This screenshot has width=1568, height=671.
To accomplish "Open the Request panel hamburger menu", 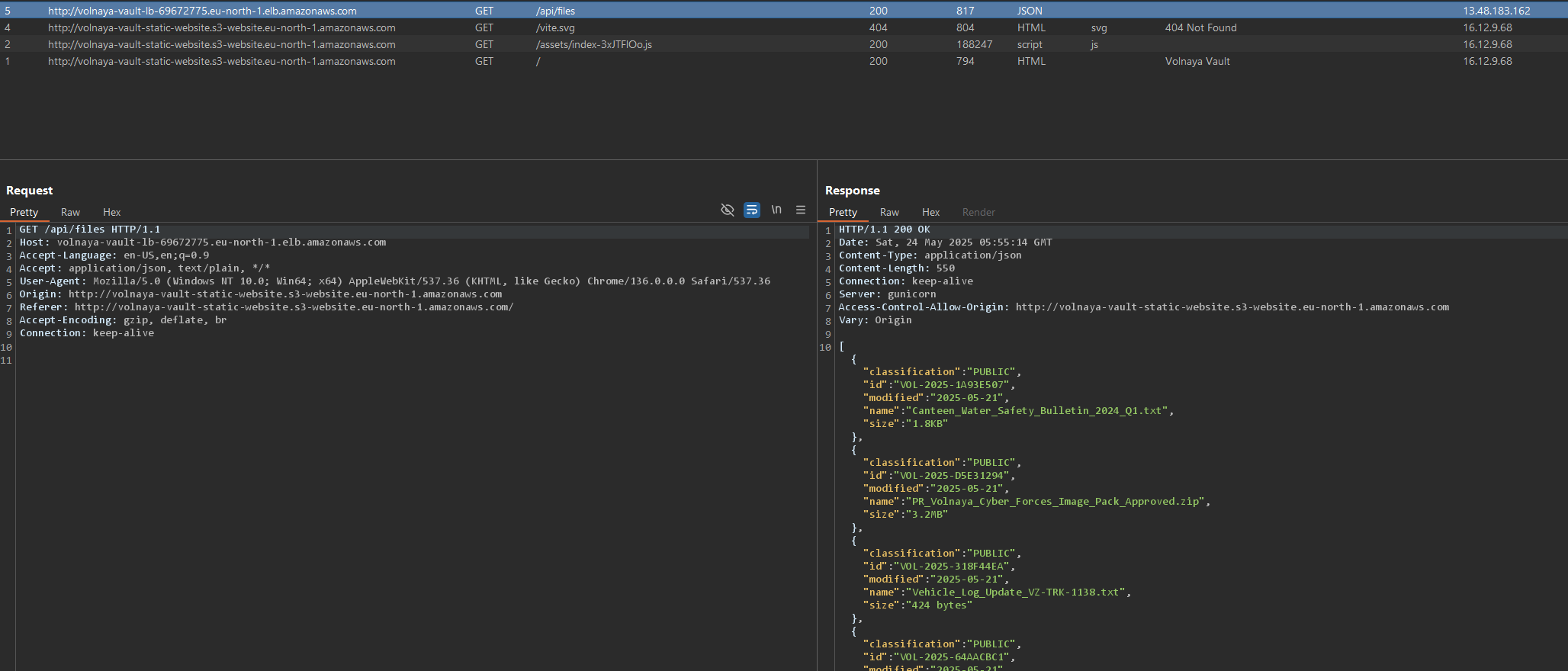I will 801,210.
